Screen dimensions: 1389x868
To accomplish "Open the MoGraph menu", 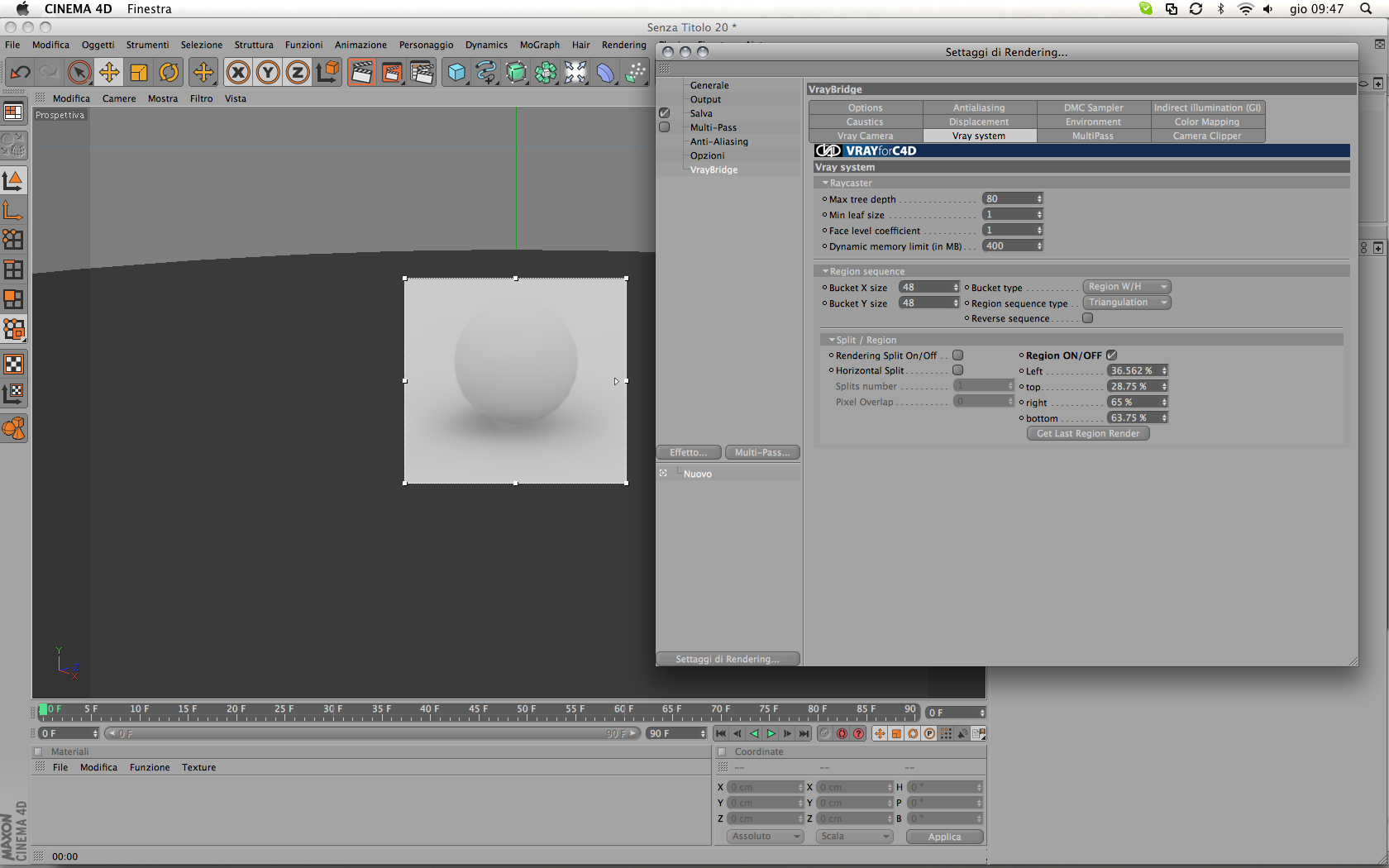I will click(539, 45).
